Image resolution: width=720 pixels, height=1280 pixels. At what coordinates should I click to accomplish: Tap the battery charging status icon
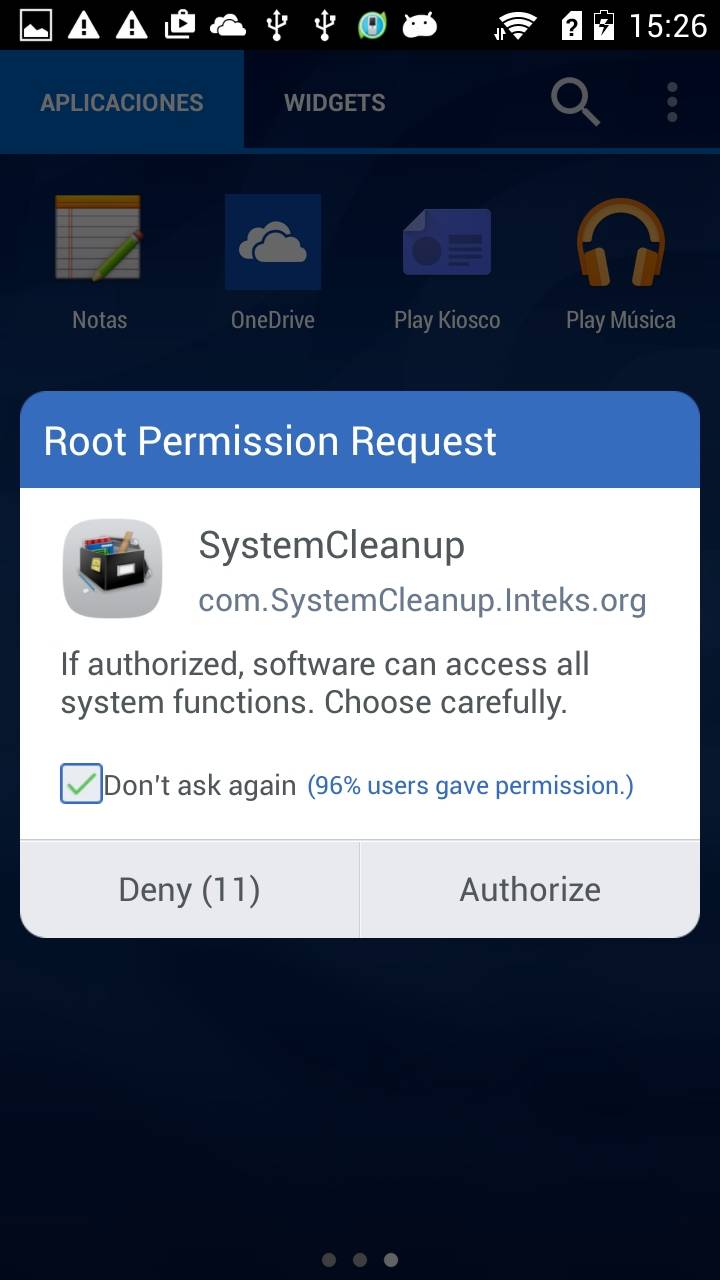click(x=603, y=25)
